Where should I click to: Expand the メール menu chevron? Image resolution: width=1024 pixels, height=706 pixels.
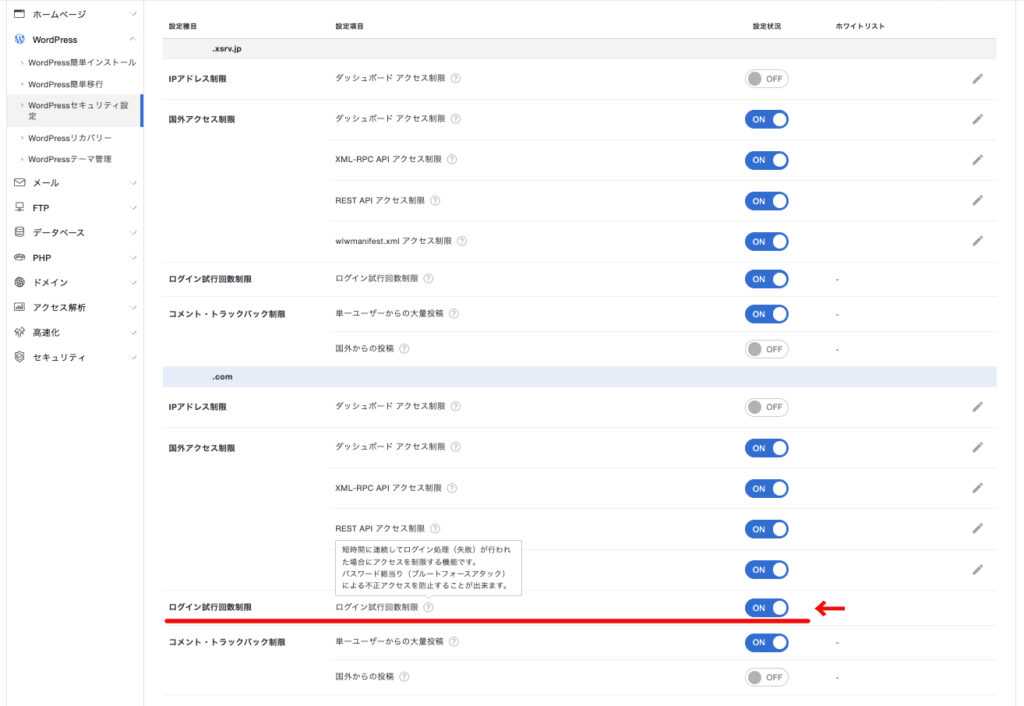(x=133, y=182)
